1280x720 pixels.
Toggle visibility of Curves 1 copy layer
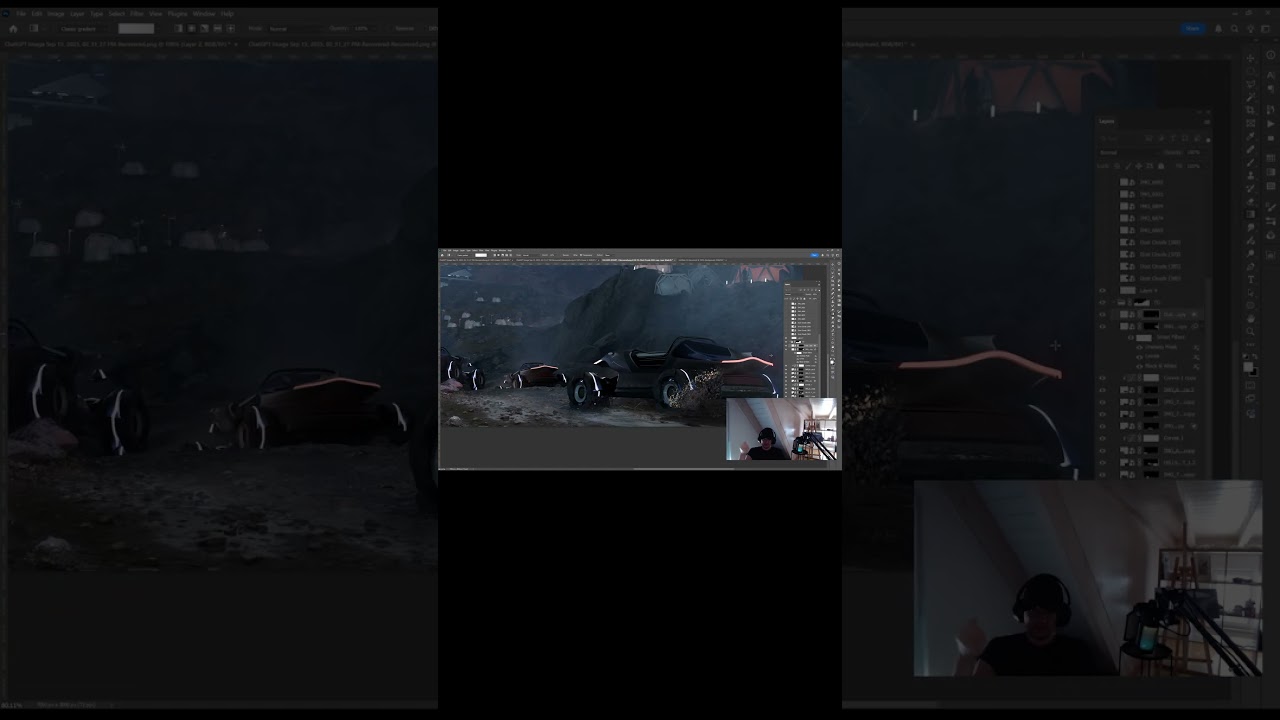click(x=1103, y=377)
